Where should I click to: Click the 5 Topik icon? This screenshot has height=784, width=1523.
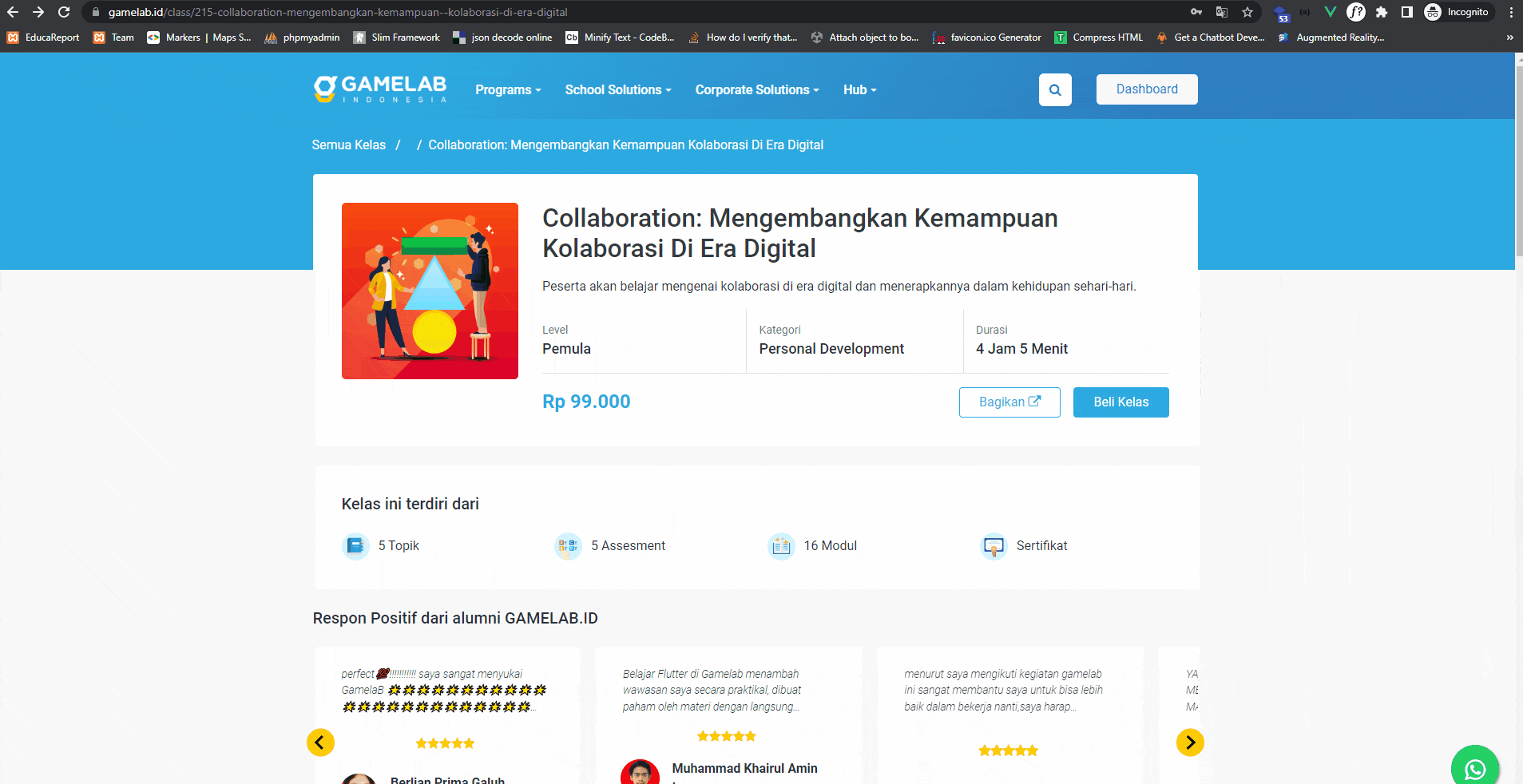click(x=355, y=546)
